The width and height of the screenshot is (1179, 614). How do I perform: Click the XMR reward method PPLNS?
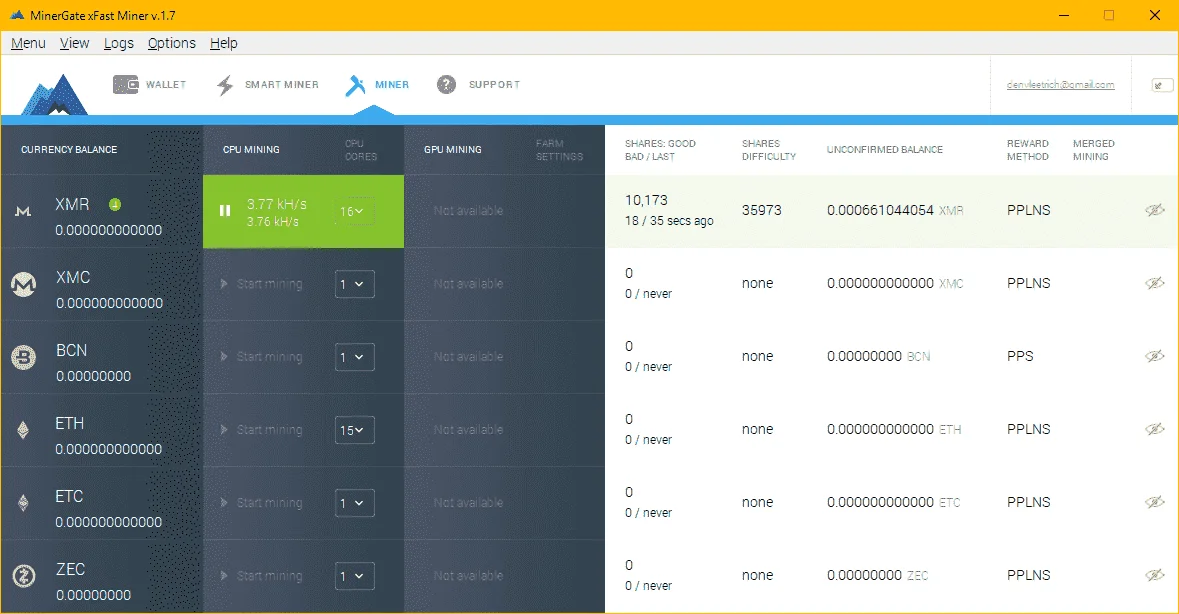(x=1029, y=210)
